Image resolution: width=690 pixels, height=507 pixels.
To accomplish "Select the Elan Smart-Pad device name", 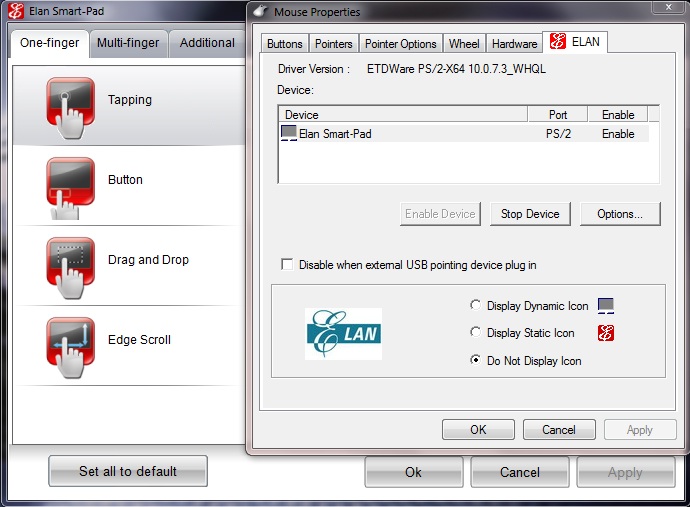I will pos(335,134).
